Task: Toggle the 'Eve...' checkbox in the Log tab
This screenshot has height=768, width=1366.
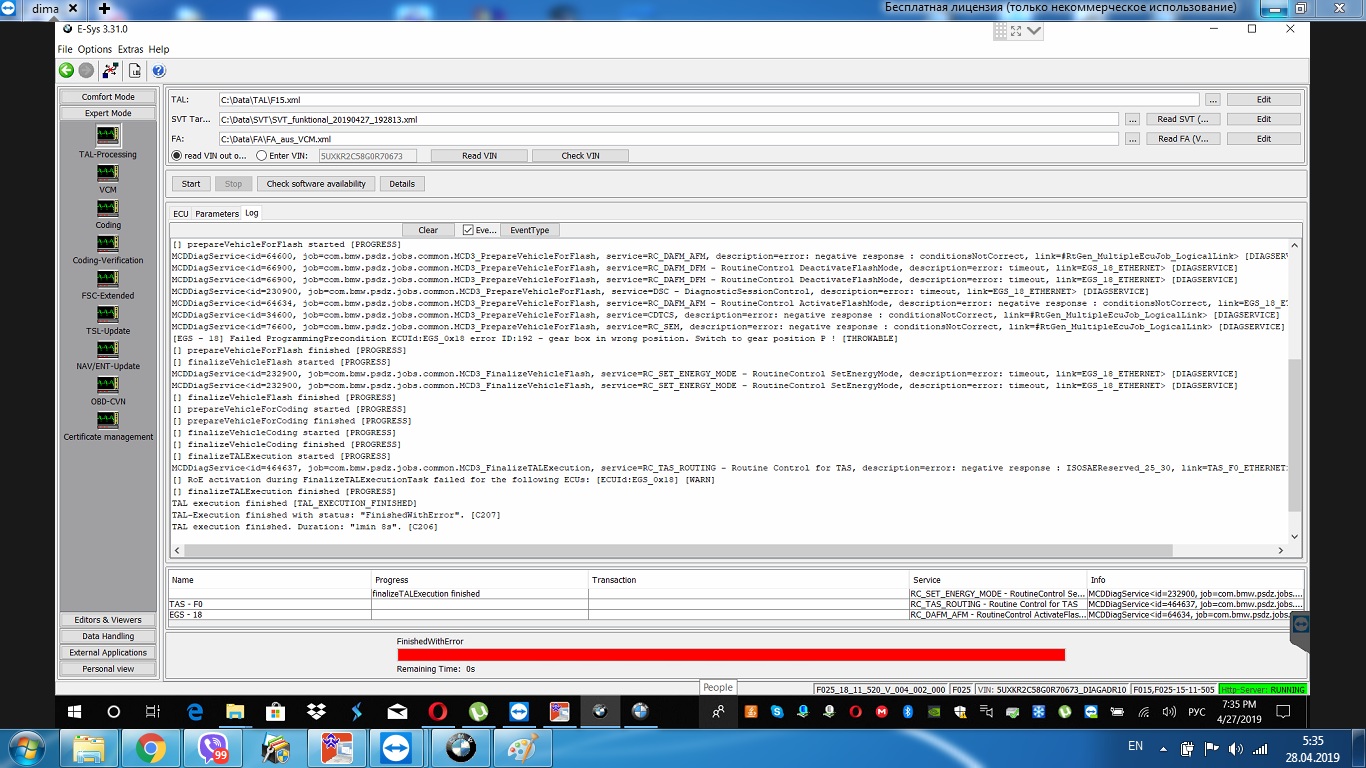Action: [468, 230]
